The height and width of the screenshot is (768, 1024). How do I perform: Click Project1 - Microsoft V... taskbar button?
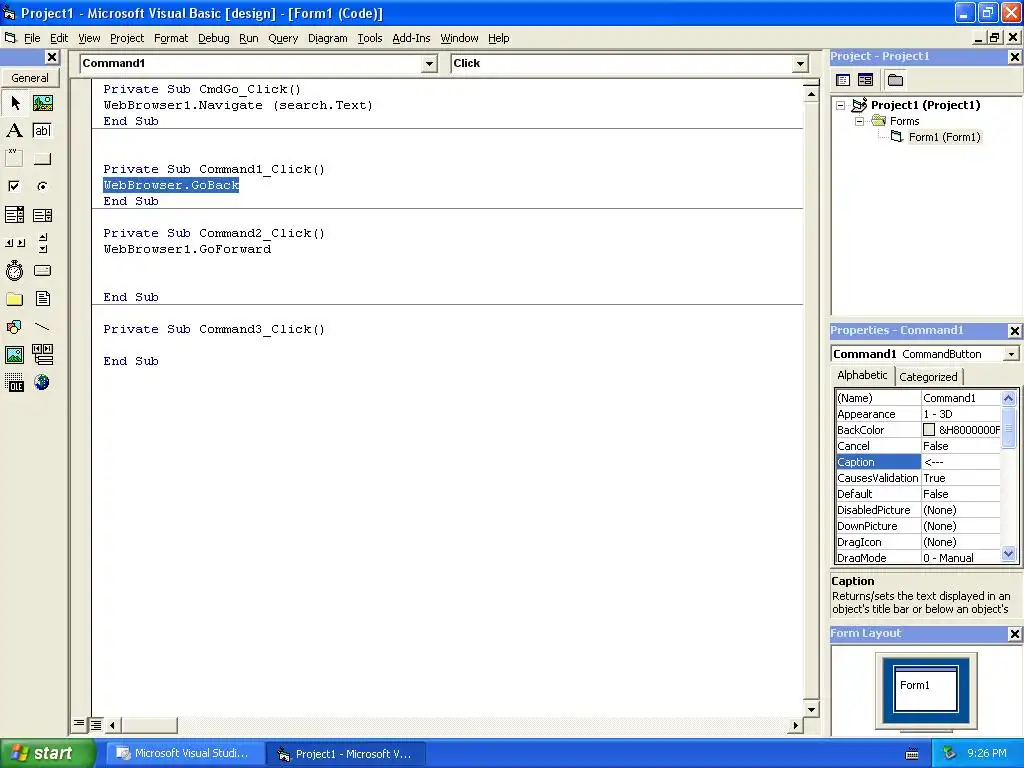pos(347,754)
